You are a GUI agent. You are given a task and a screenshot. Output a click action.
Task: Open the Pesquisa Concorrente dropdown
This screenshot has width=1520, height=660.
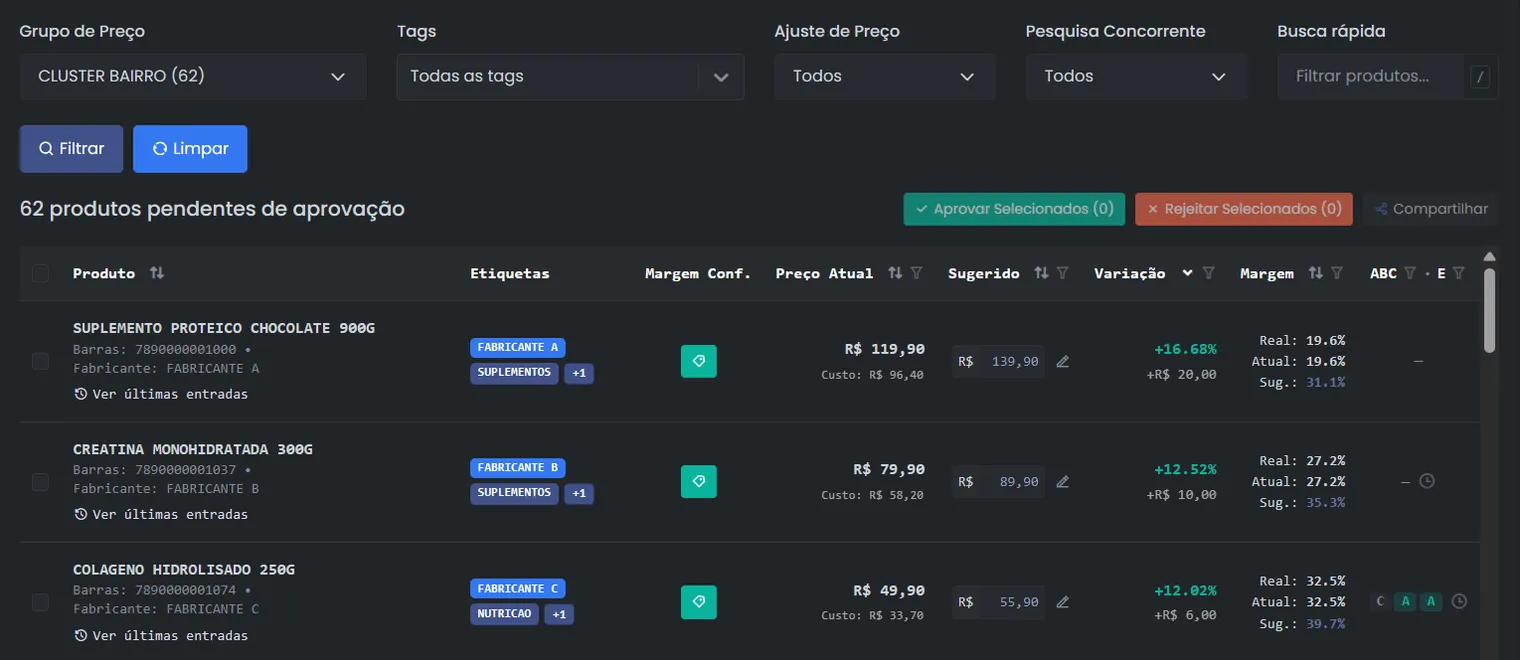click(x=1136, y=76)
